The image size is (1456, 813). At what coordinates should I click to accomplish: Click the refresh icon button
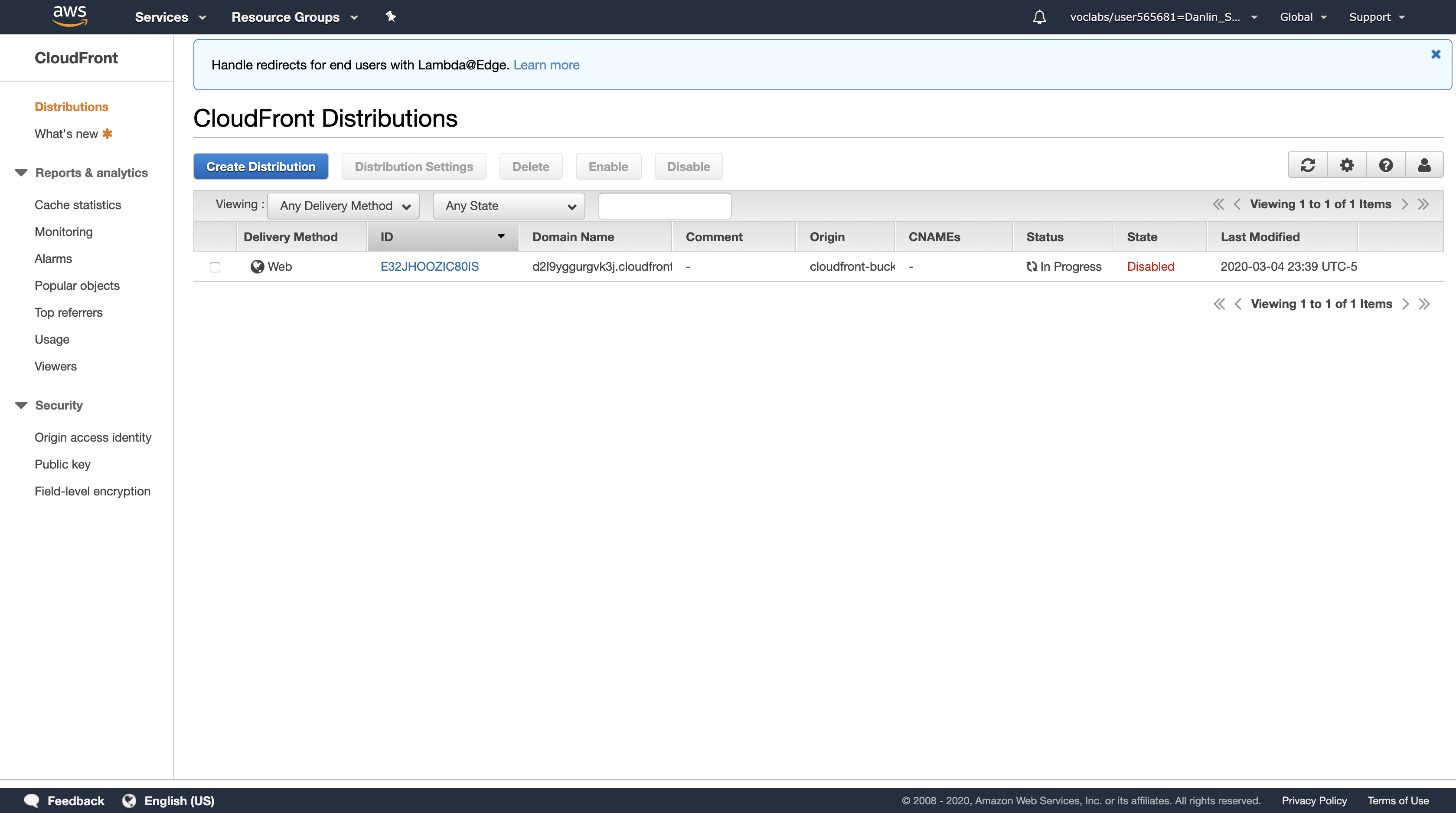tap(1307, 165)
